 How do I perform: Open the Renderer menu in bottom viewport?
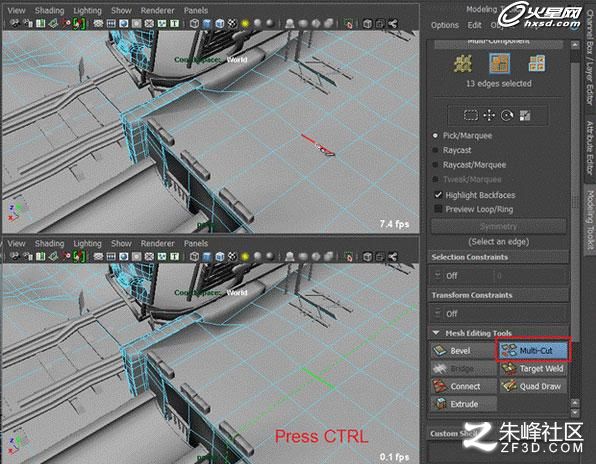[x=157, y=243]
